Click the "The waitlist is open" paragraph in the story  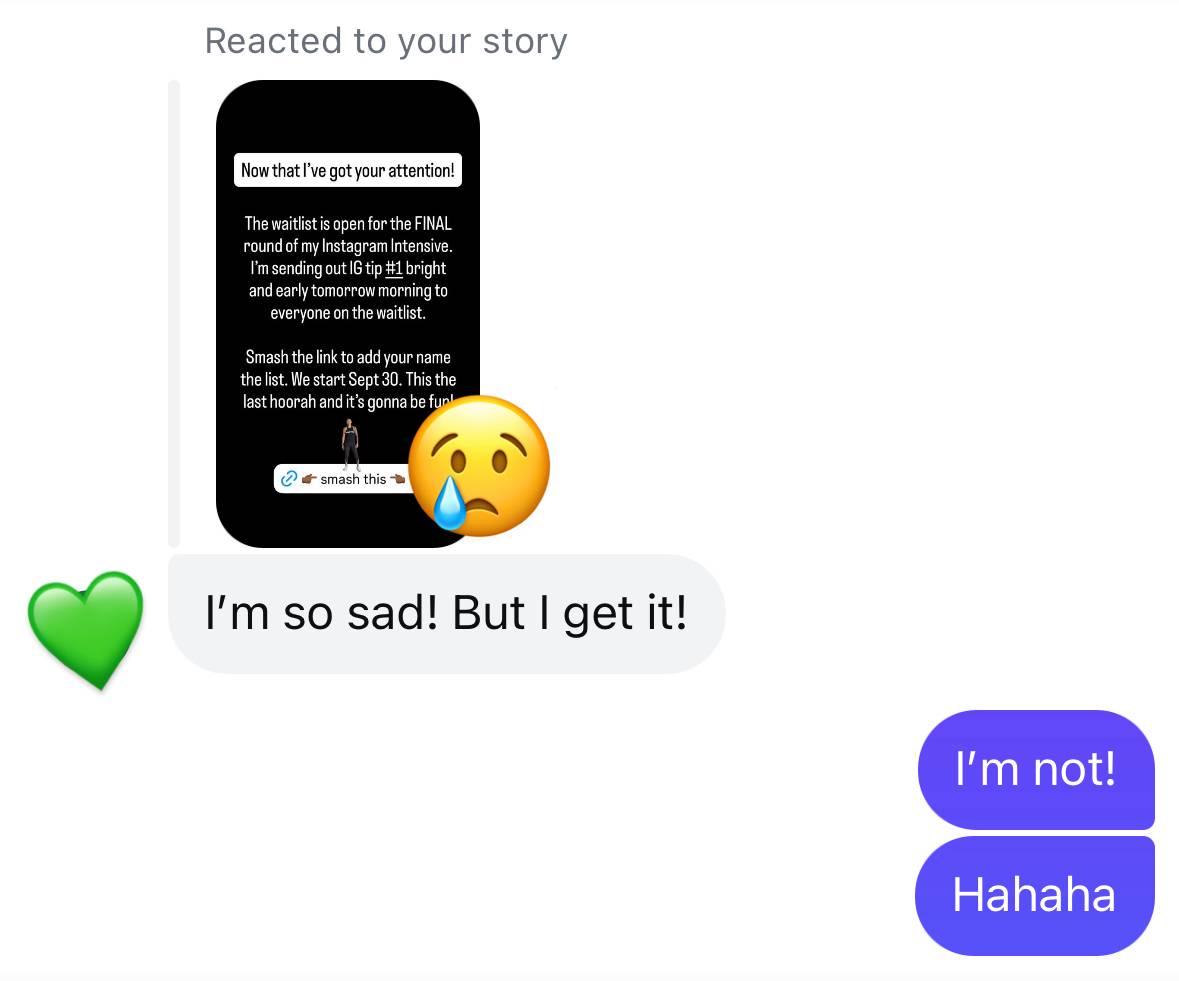347,268
